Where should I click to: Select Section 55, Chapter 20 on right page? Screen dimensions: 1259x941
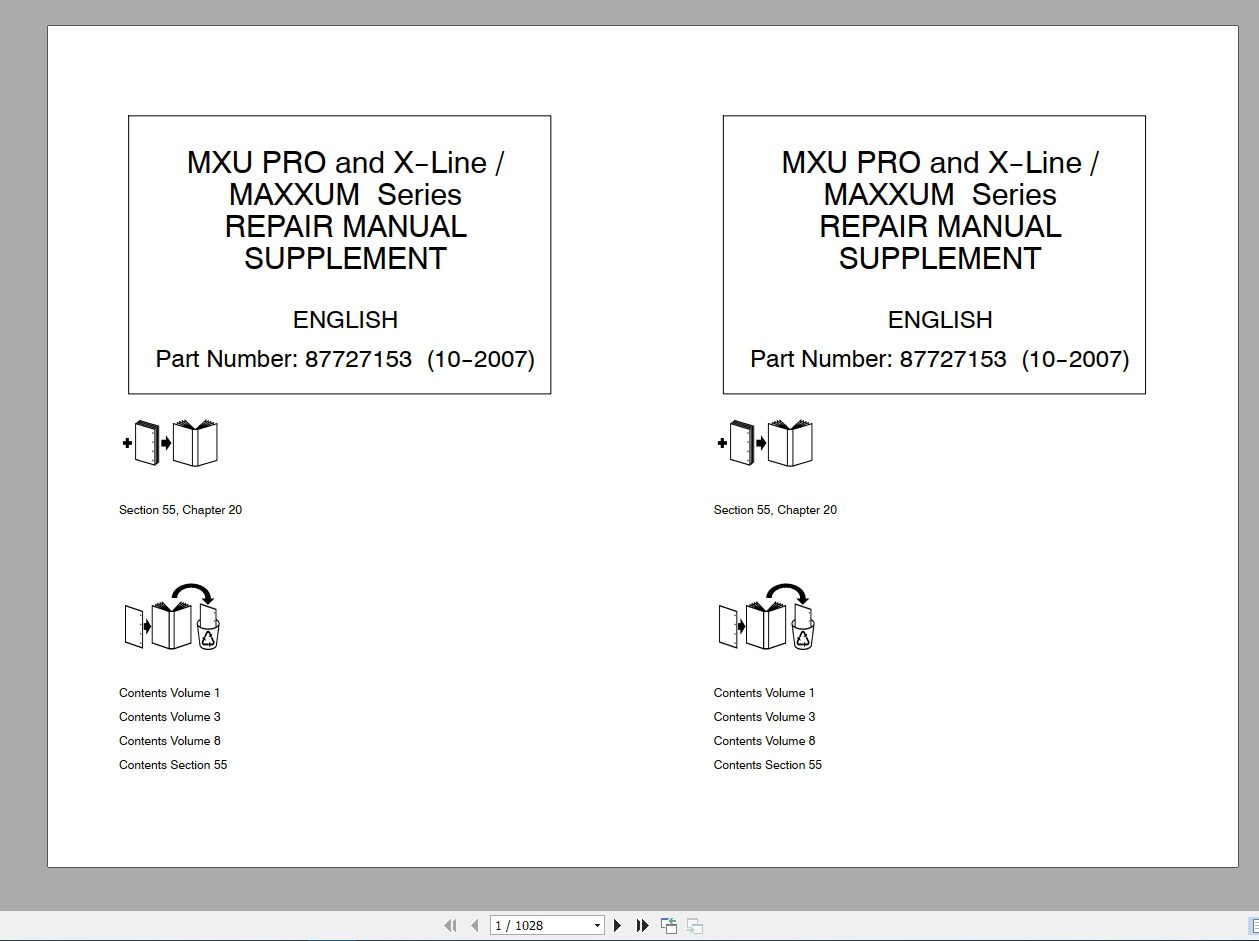pos(775,509)
